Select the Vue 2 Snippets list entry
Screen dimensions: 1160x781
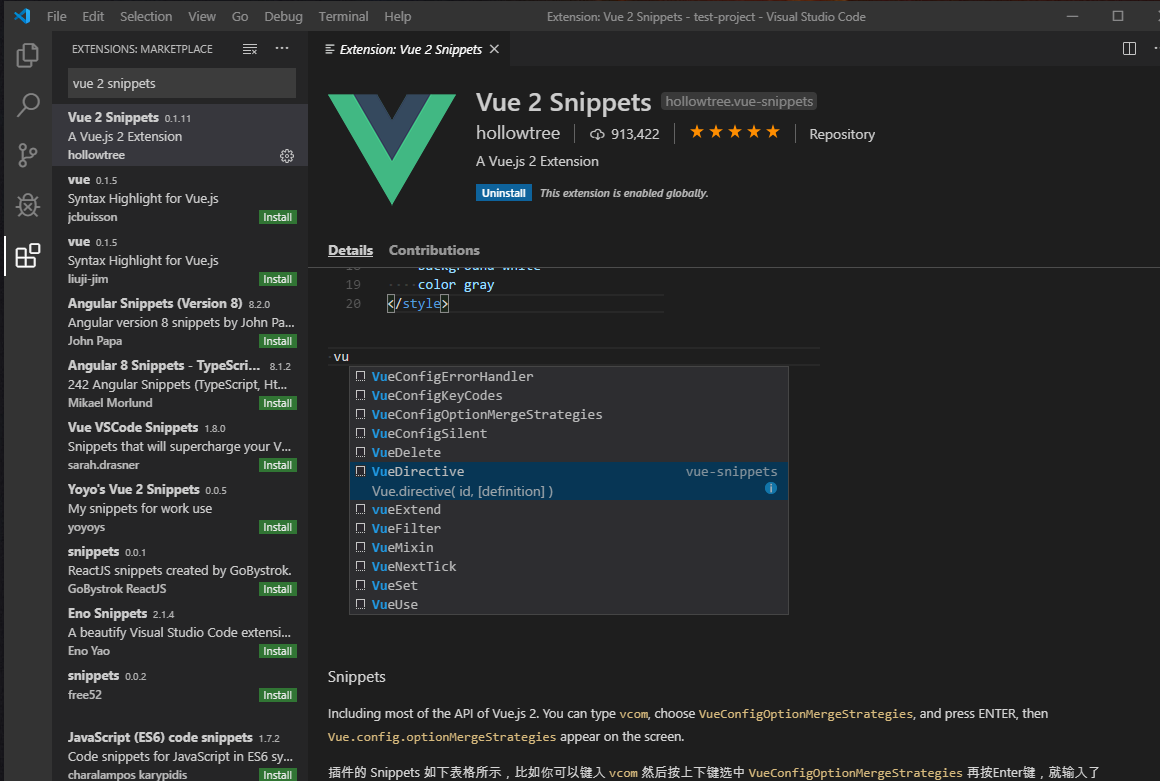(180, 135)
